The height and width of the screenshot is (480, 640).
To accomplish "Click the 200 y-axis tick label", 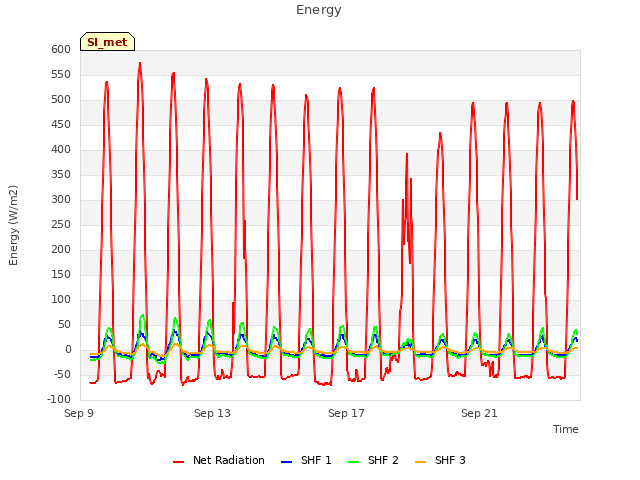I will 61,249.
